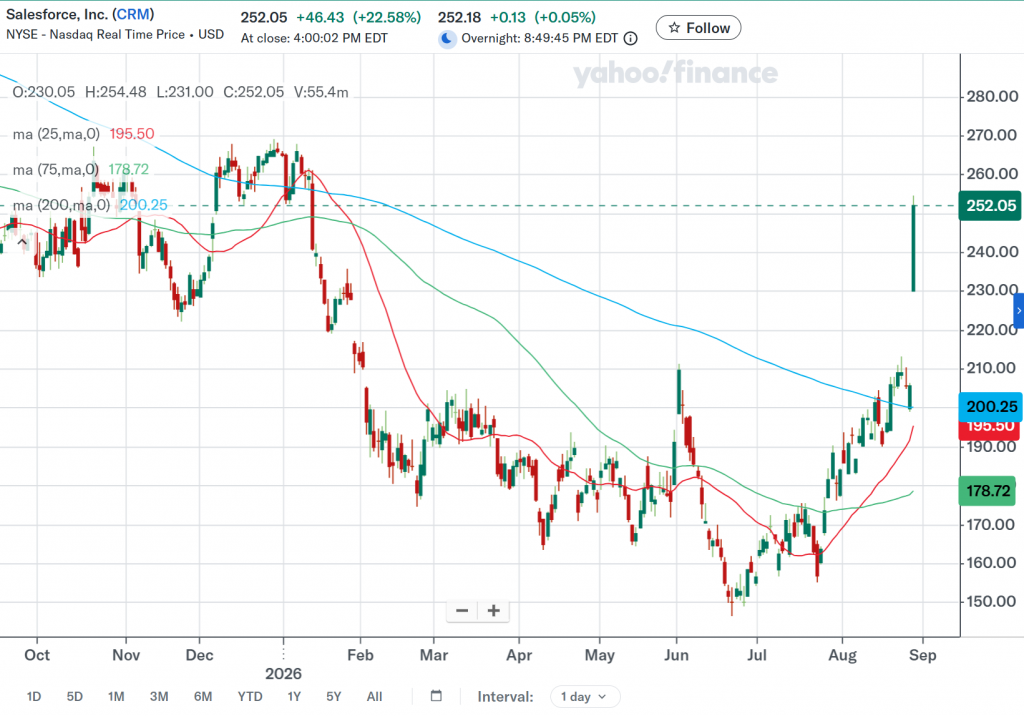This screenshot has width=1024, height=716.
Task: Click the Oct label on the time axis
Action: coord(37,655)
